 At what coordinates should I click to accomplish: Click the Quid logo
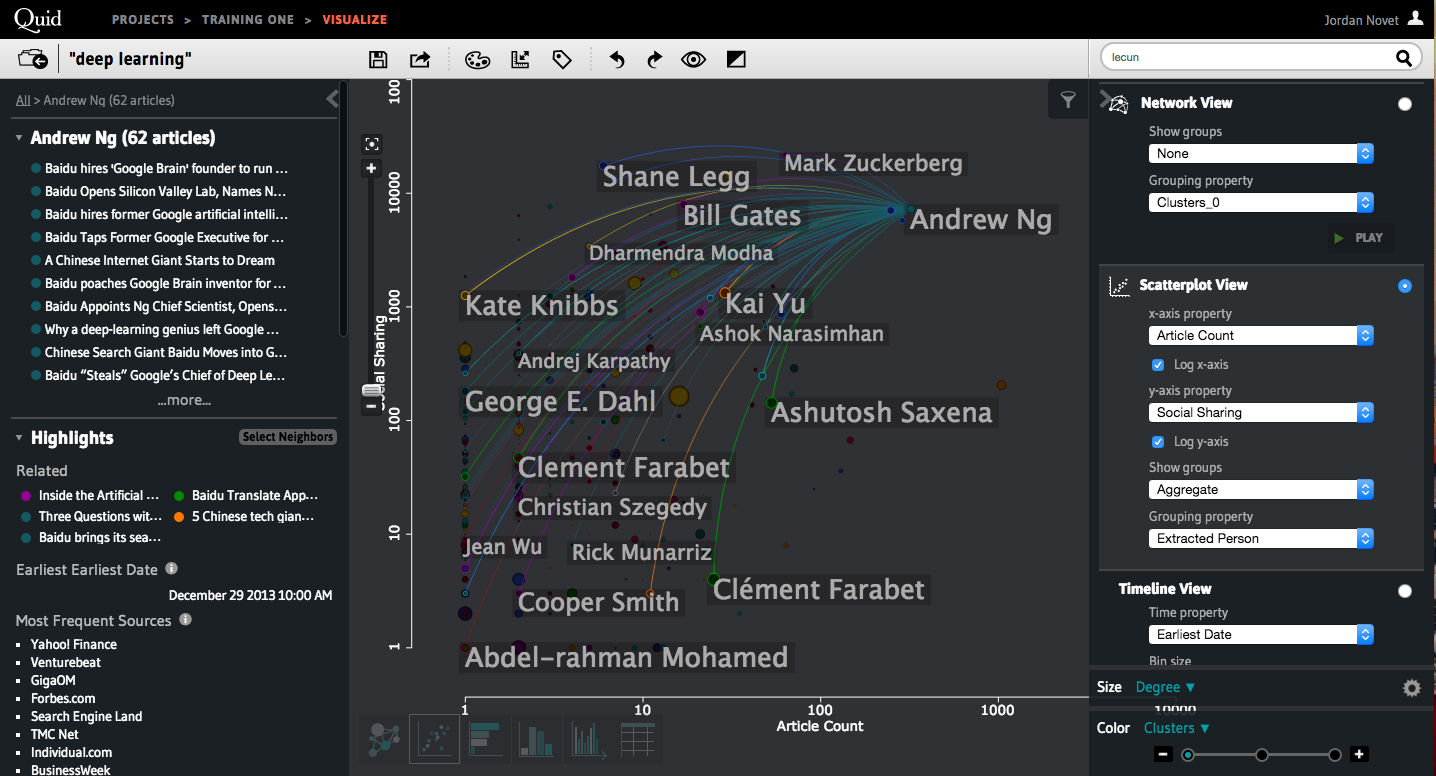[x=38, y=18]
